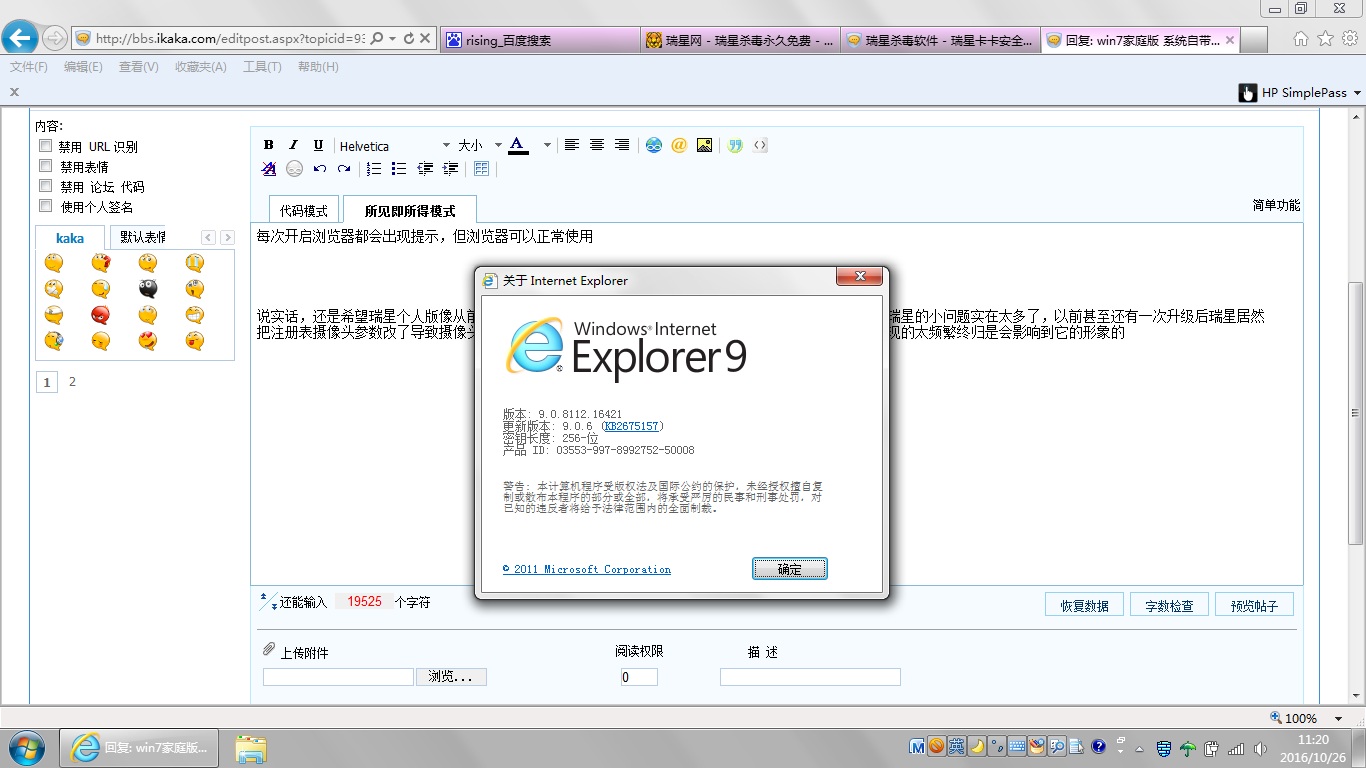Image resolution: width=1366 pixels, height=768 pixels.
Task: Go to the IE home page icon
Action: tap(1301, 38)
